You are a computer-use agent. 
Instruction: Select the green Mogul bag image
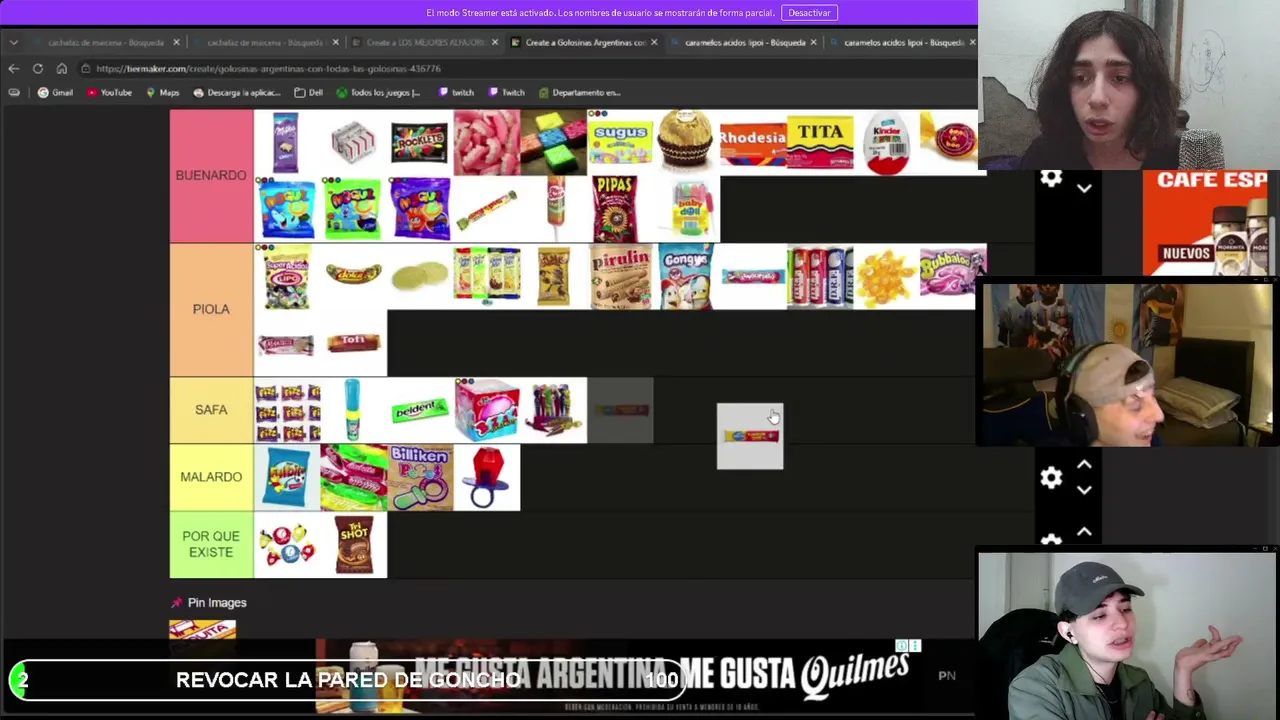pos(353,209)
